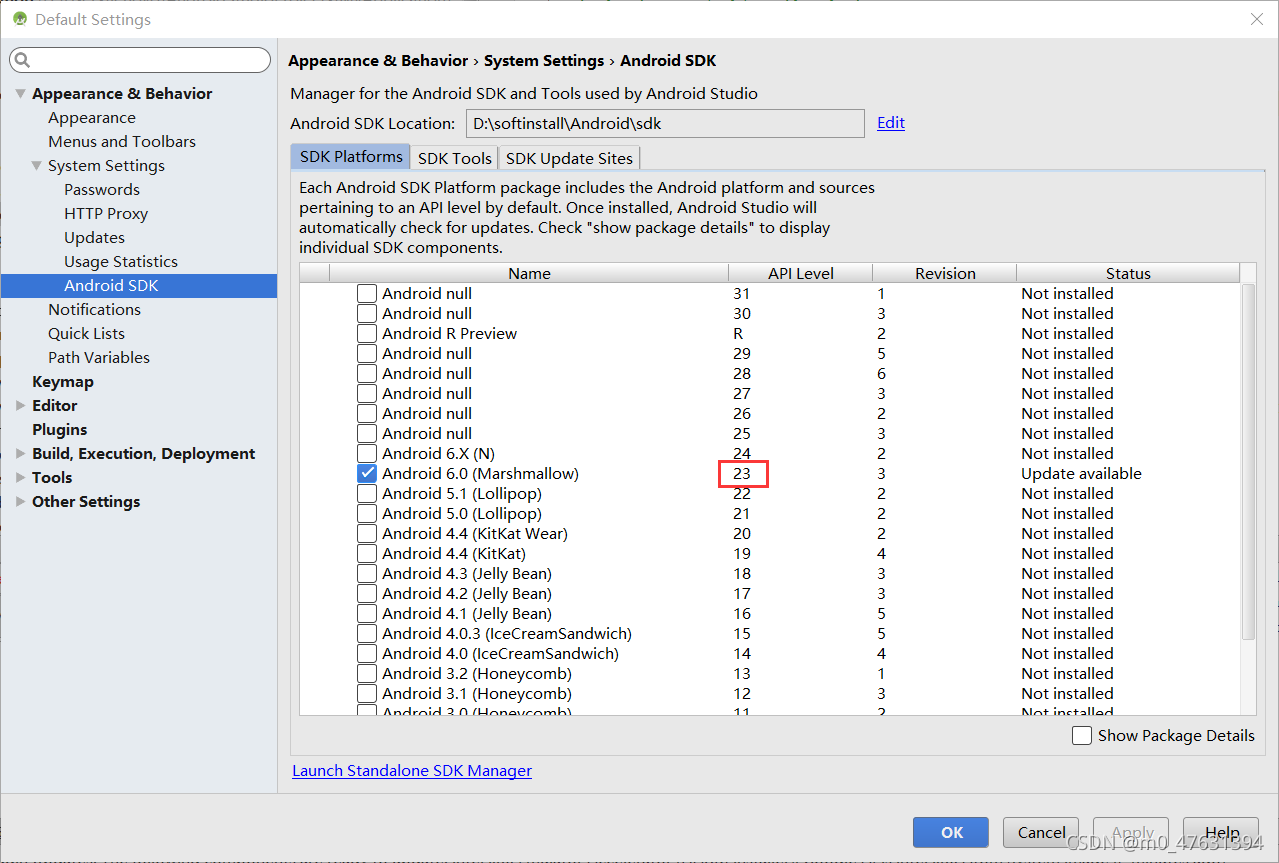The height and width of the screenshot is (863, 1279).
Task: Collapse System Settings tree arrow
Action: click(37, 166)
